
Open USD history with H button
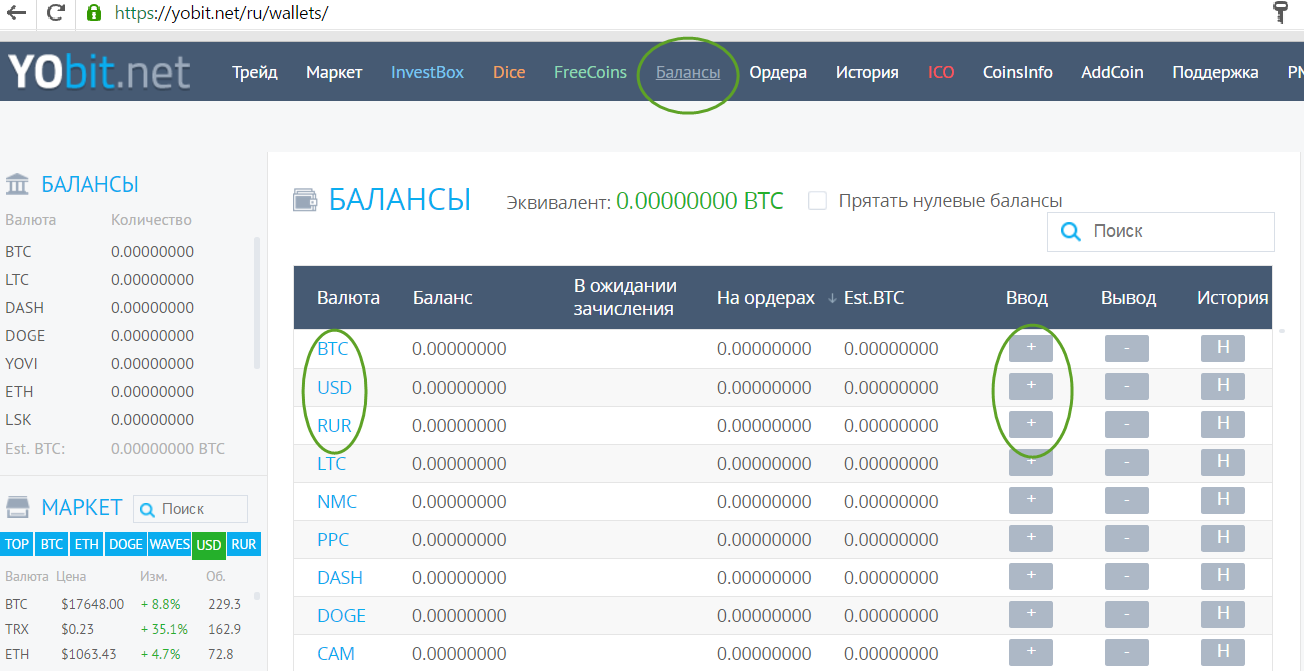[1223, 386]
